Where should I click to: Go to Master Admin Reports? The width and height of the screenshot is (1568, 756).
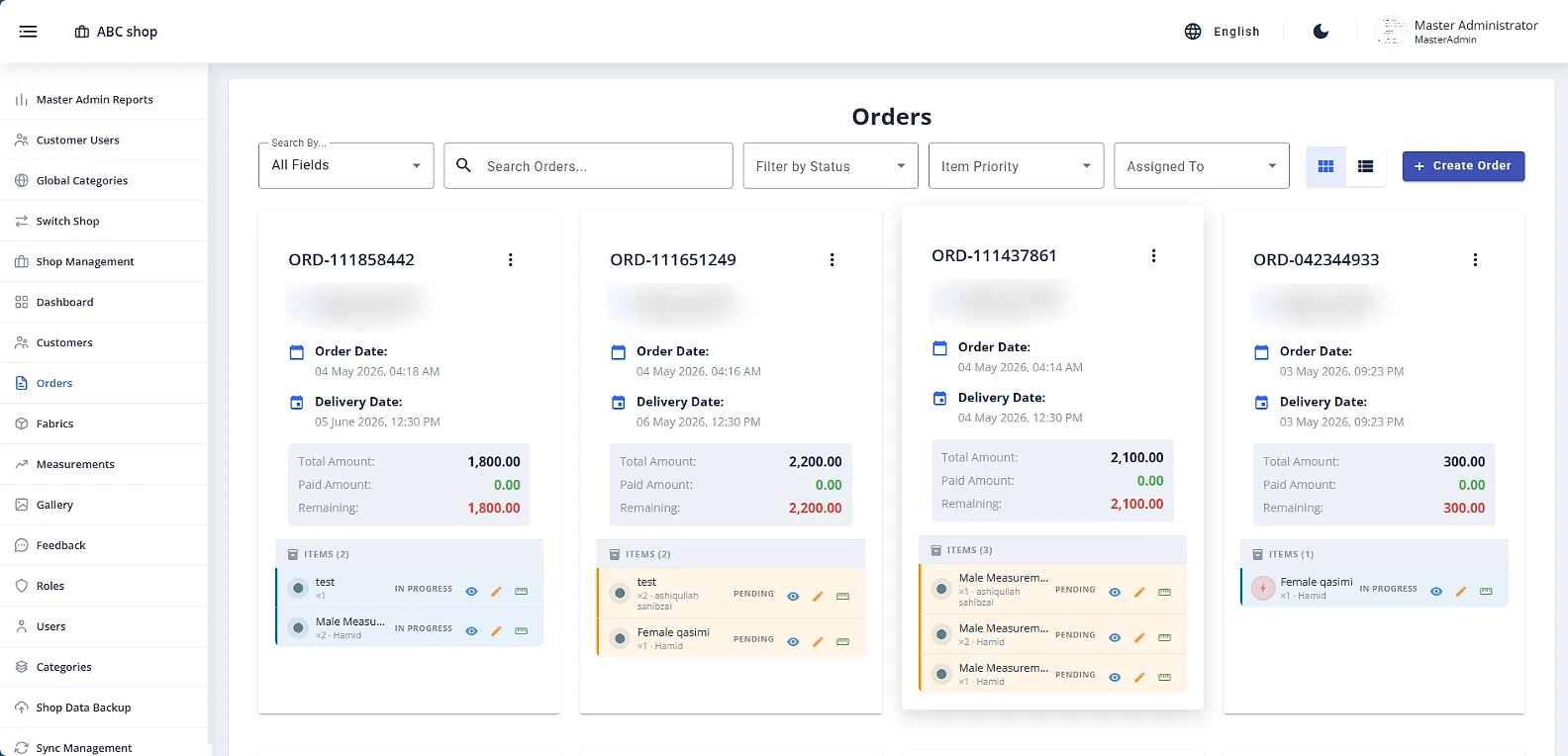point(104,100)
